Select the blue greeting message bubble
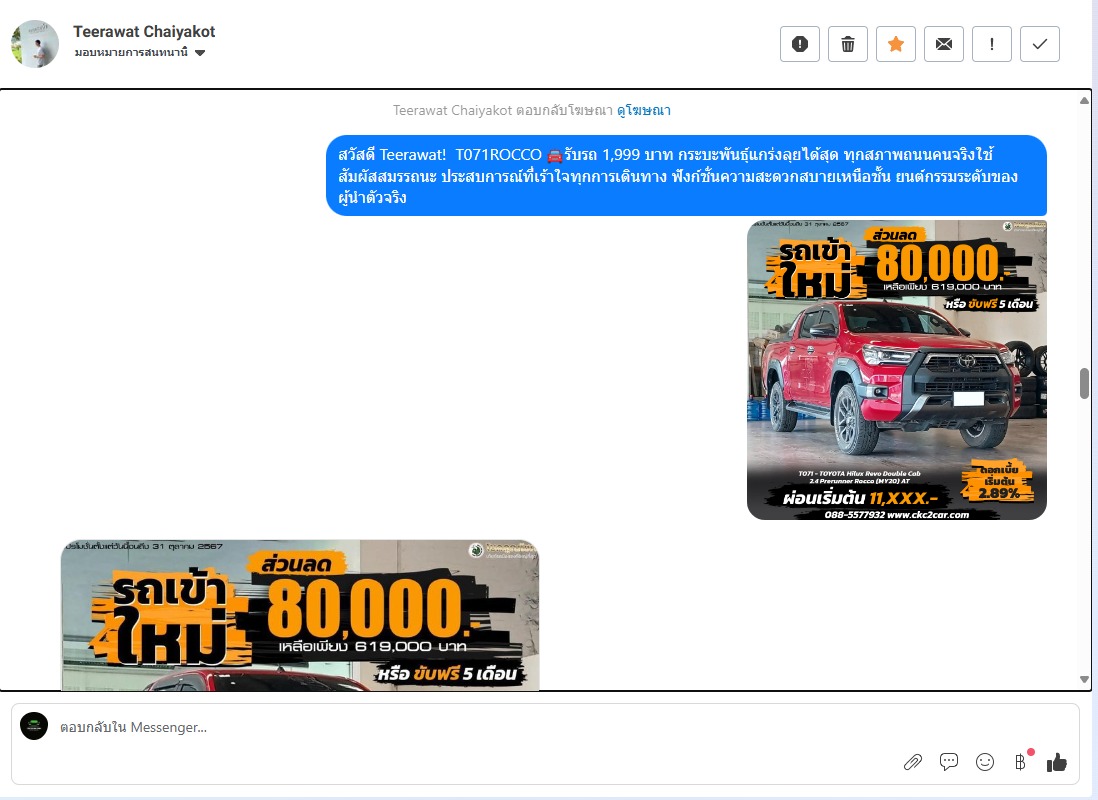Screen dimensions: 1098x800 686,176
